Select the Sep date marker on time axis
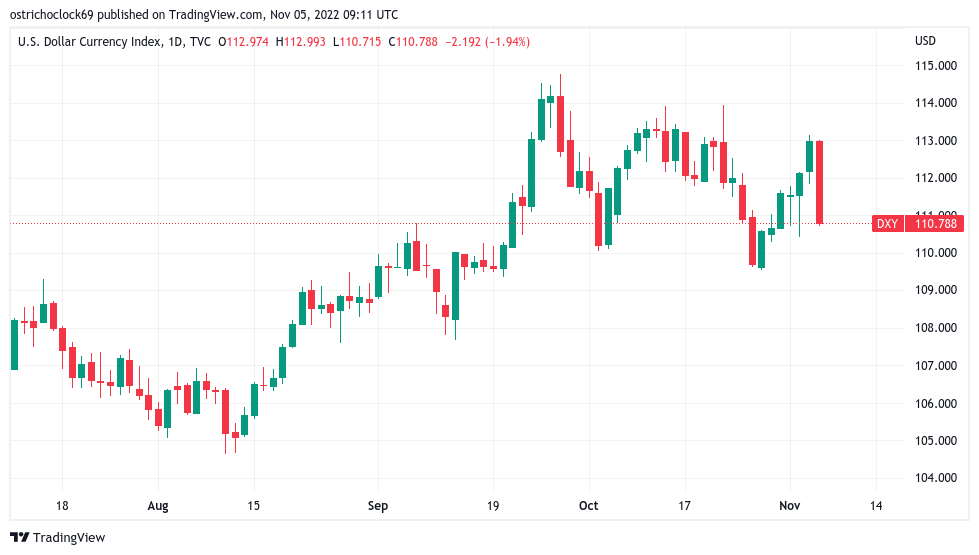The image size is (979, 555). (x=377, y=506)
